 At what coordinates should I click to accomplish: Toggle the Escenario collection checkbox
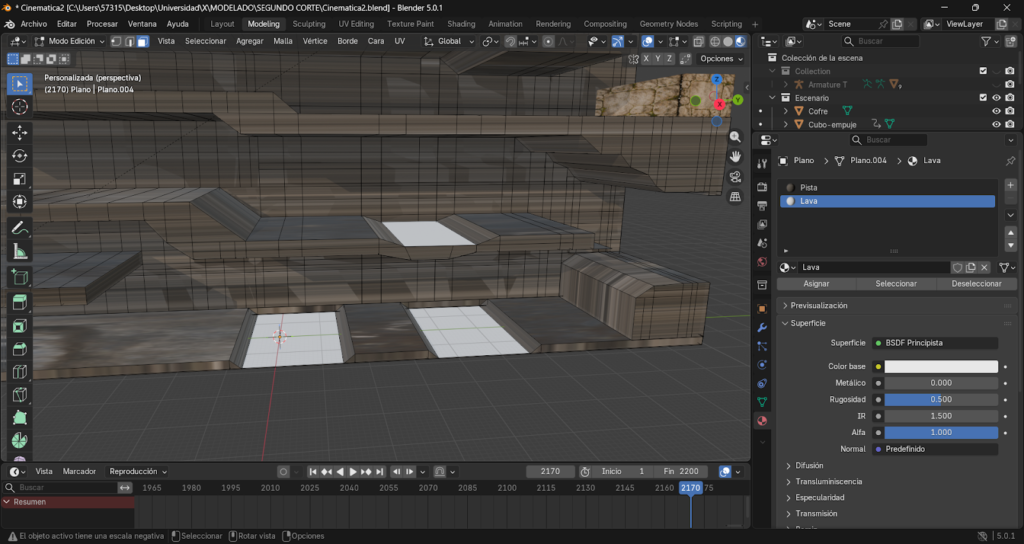[983, 97]
